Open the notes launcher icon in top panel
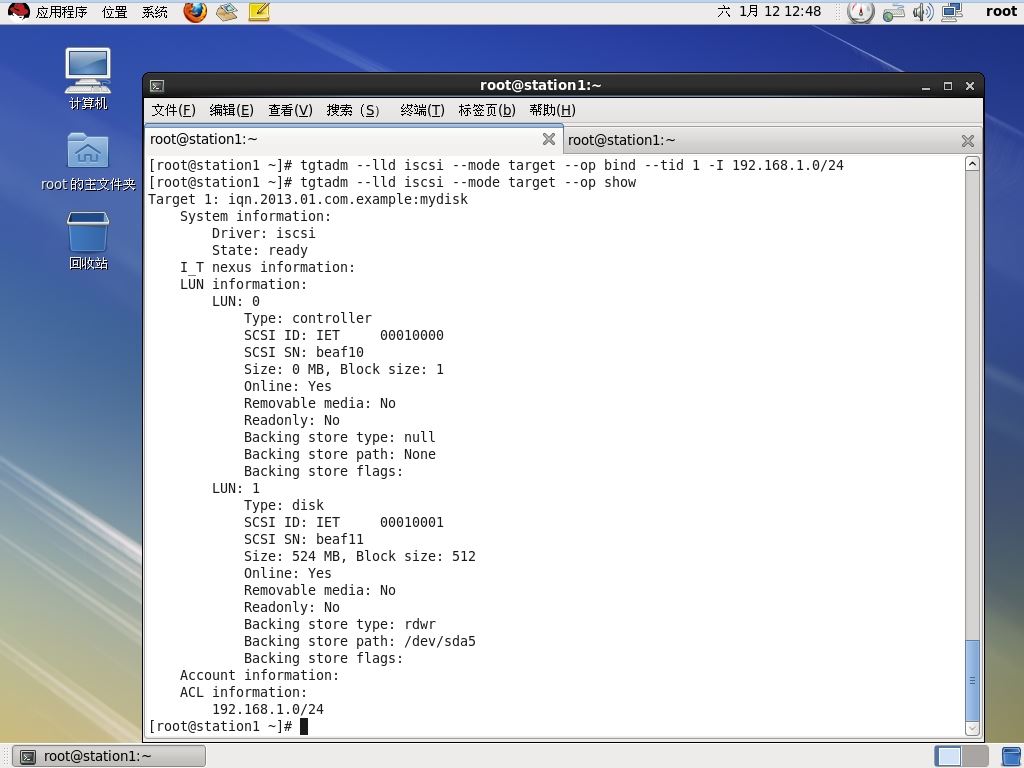The image size is (1024, 768). (x=259, y=12)
